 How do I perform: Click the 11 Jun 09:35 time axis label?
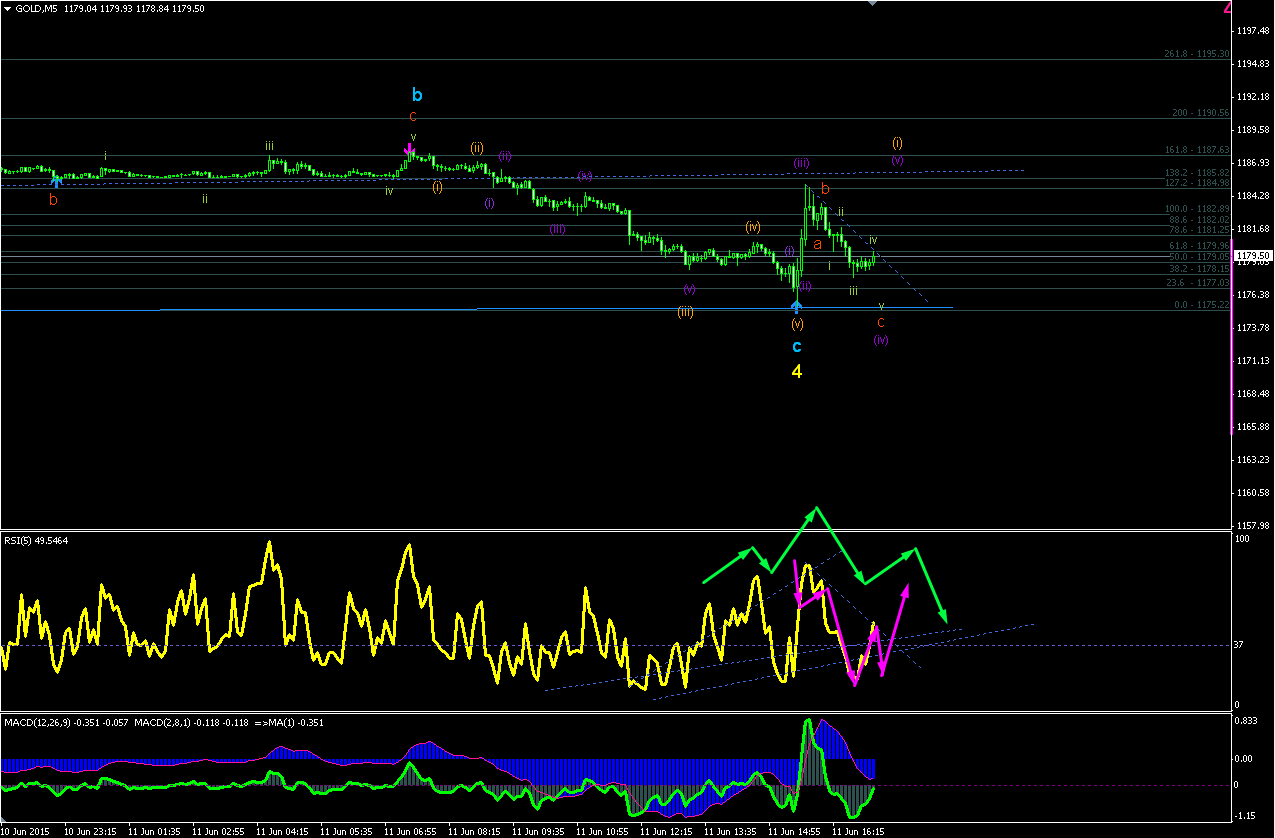(x=539, y=831)
